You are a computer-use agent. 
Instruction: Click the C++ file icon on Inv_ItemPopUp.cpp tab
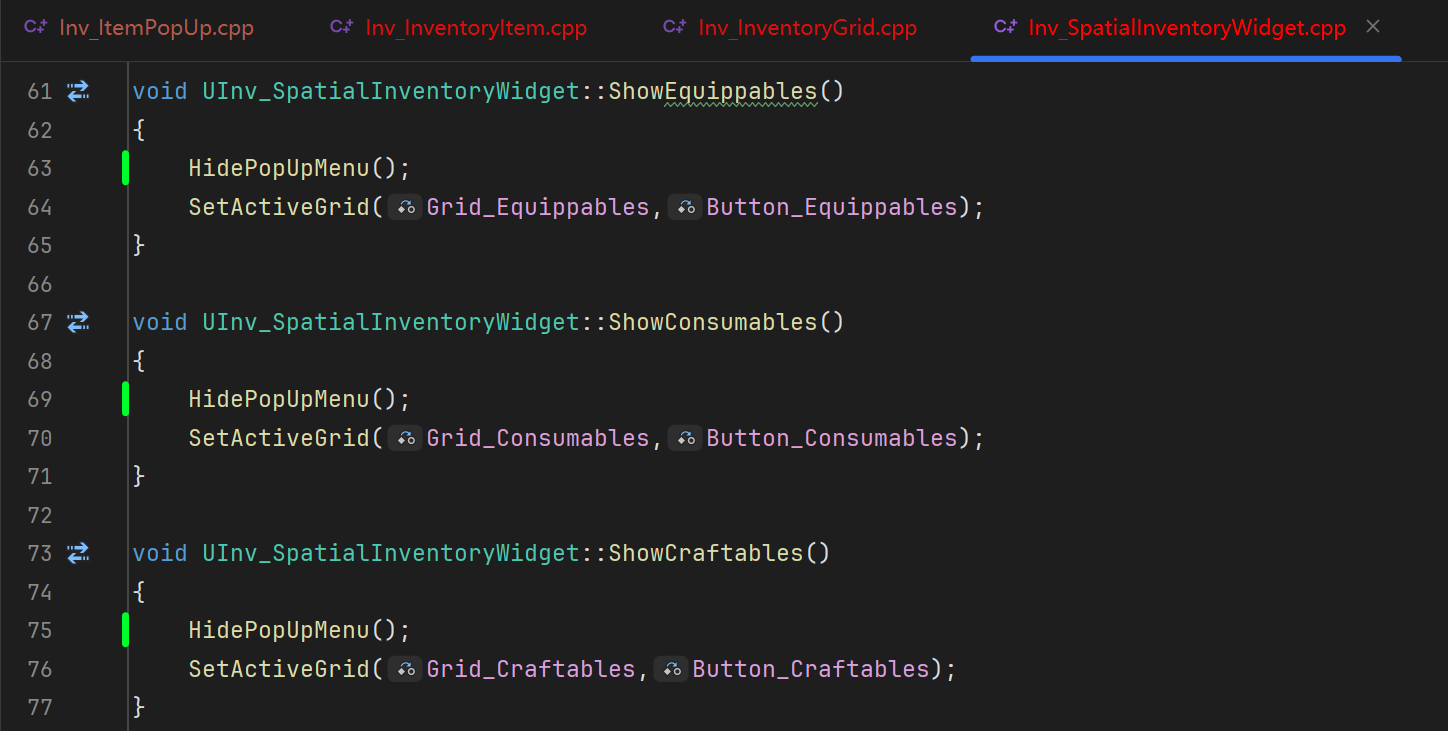(x=37, y=27)
